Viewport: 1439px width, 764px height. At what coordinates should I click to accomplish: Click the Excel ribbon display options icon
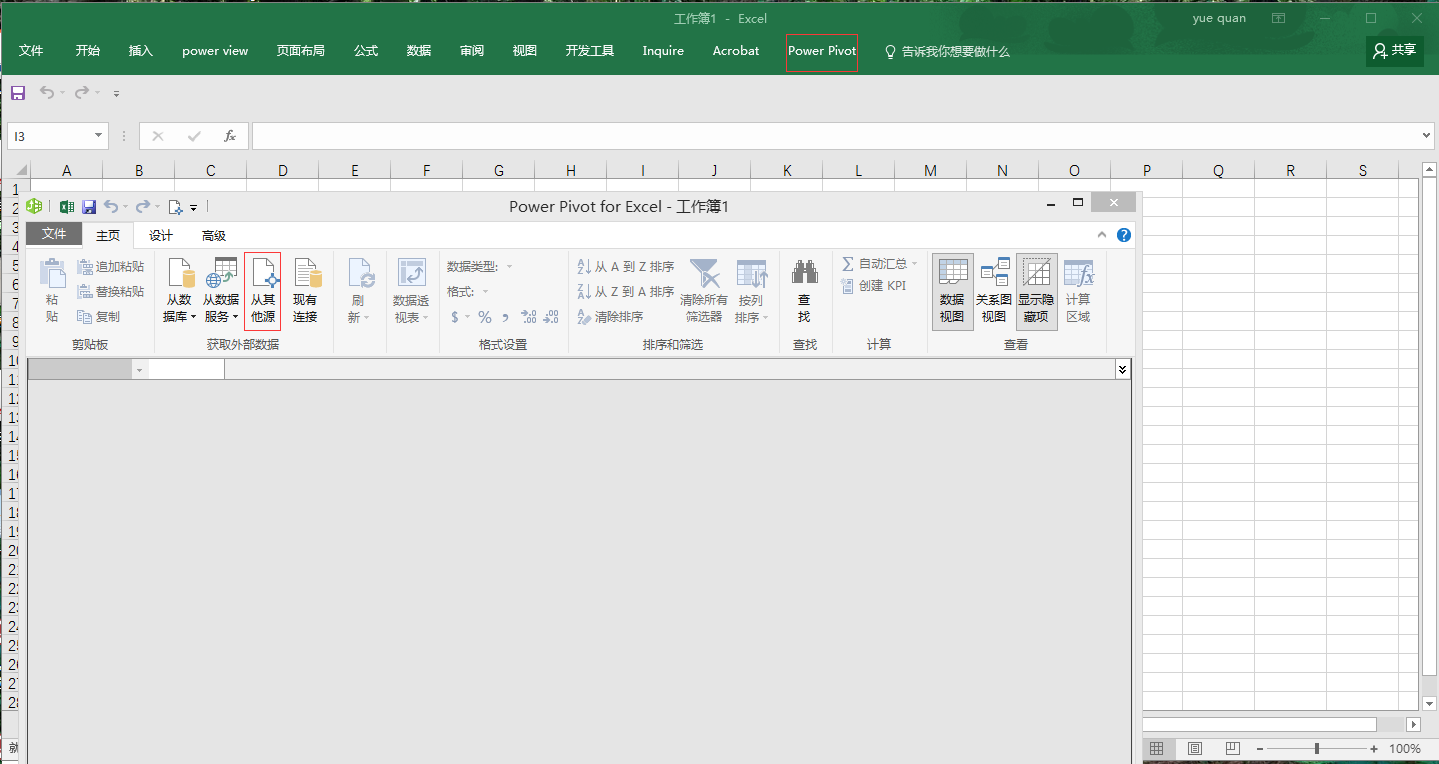click(x=1278, y=18)
